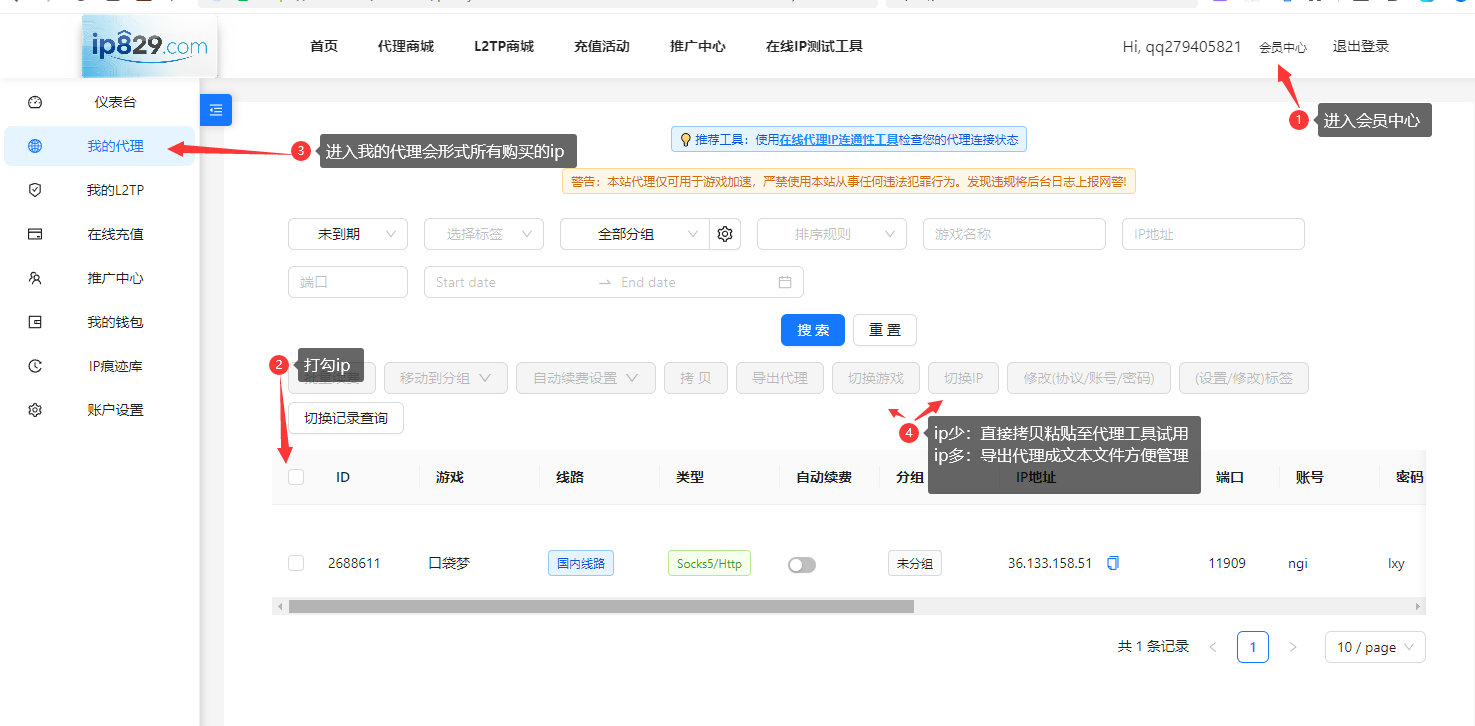Open the calendar icon in the date picker
Image resolution: width=1475 pixels, height=726 pixels.
(785, 281)
